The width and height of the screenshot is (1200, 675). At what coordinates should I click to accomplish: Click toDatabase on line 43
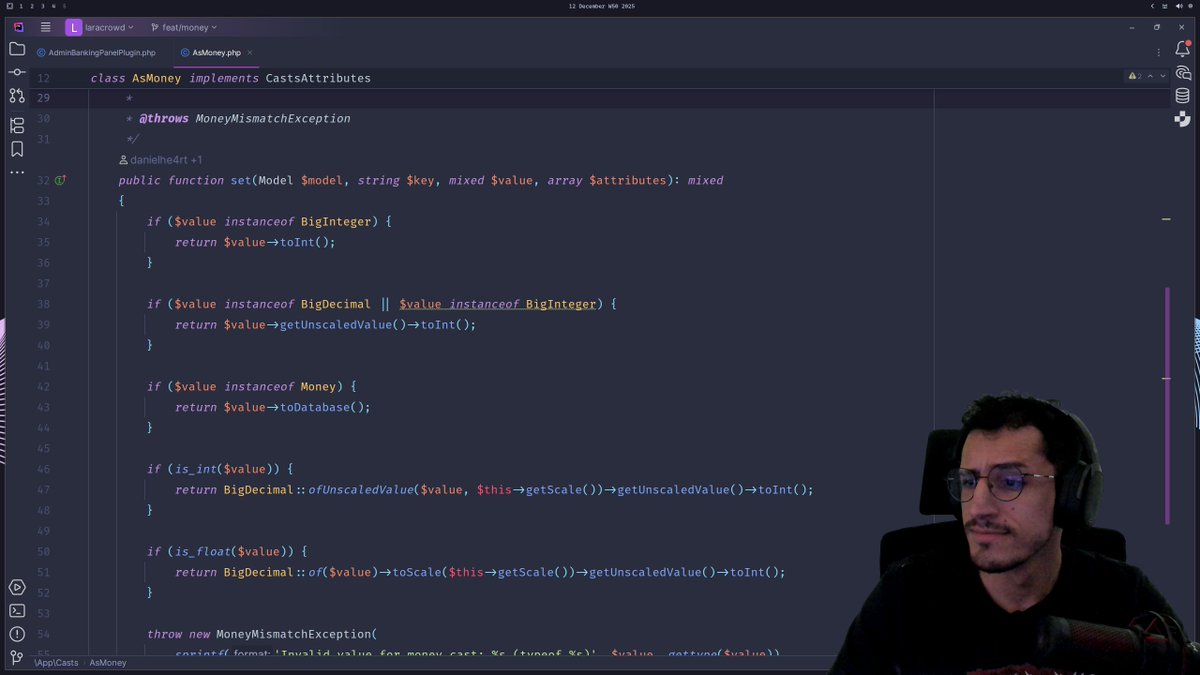tap(315, 408)
